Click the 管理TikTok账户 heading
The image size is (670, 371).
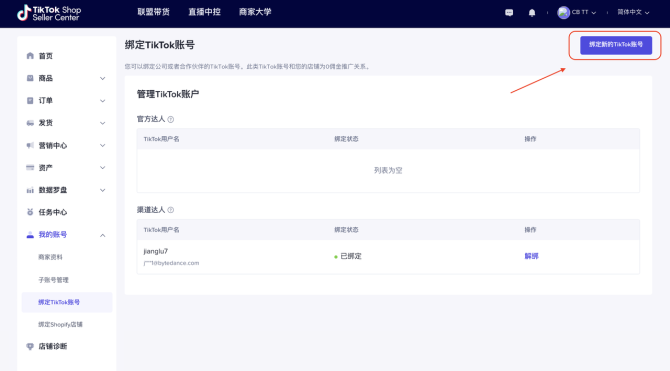click(168, 94)
